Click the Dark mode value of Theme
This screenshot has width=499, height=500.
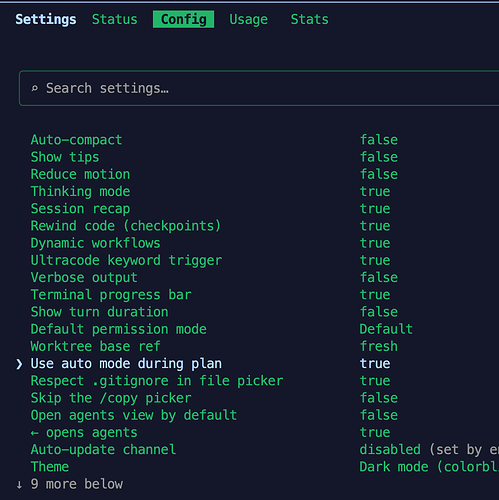tap(429, 467)
